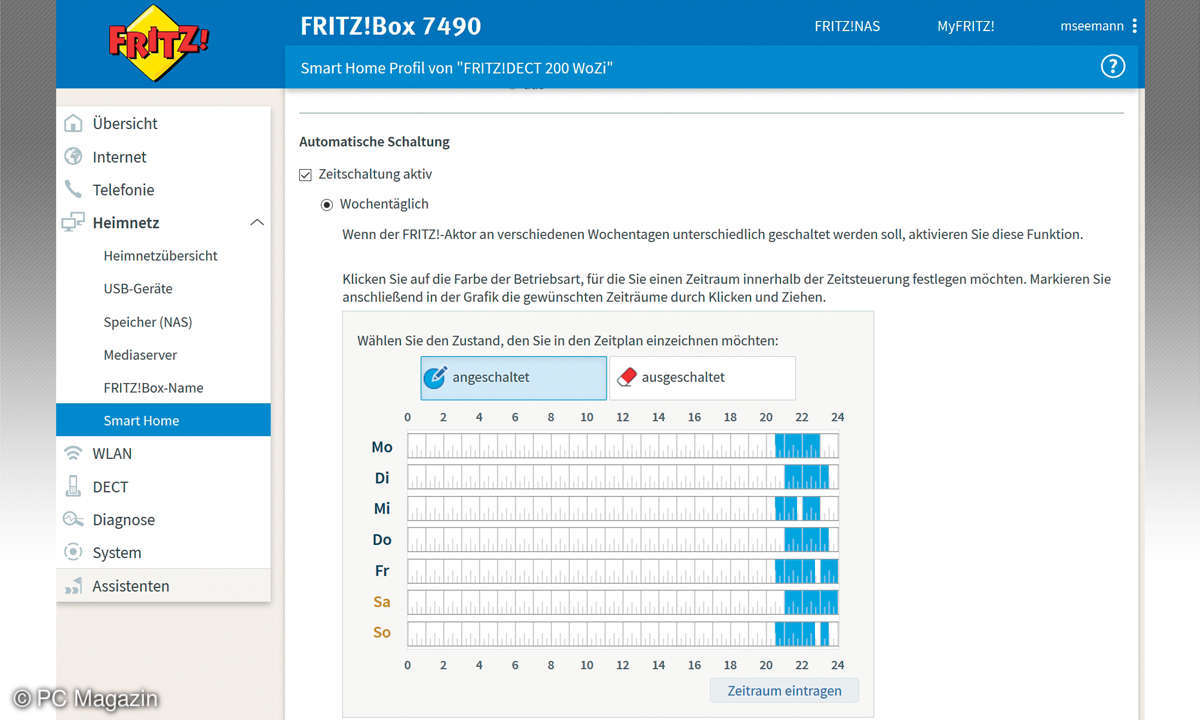Click the Diagnose stethoscope icon
Screen dimensions: 1200x720
click(x=73, y=519)
